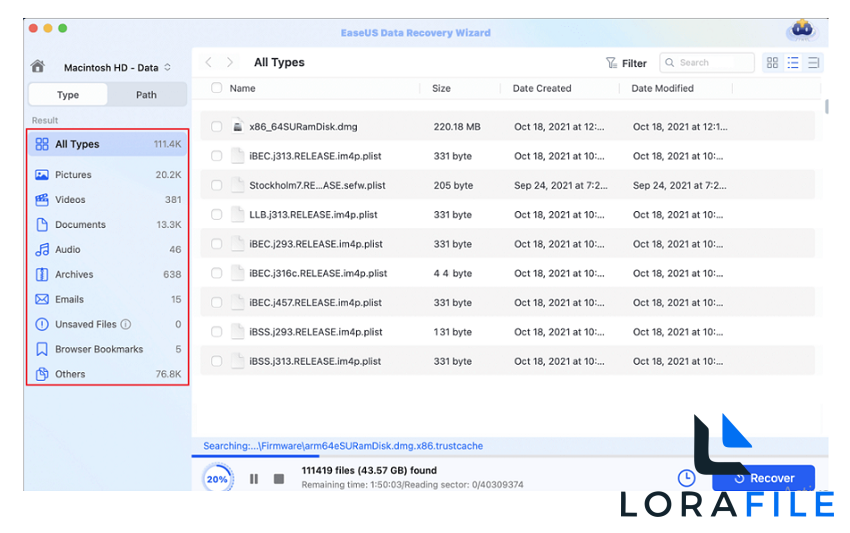Check iBEC.j293.RELEASE.im4p.plist file
Image resolution: width=850 pixels, height=533 pixels.
click(x=216, y=244)
